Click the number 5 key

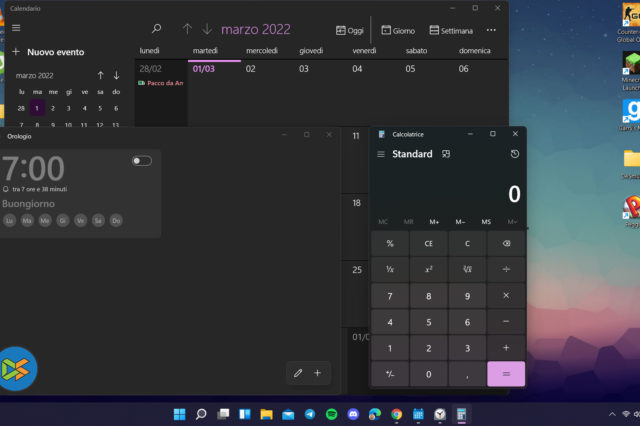tap(429, 322)
